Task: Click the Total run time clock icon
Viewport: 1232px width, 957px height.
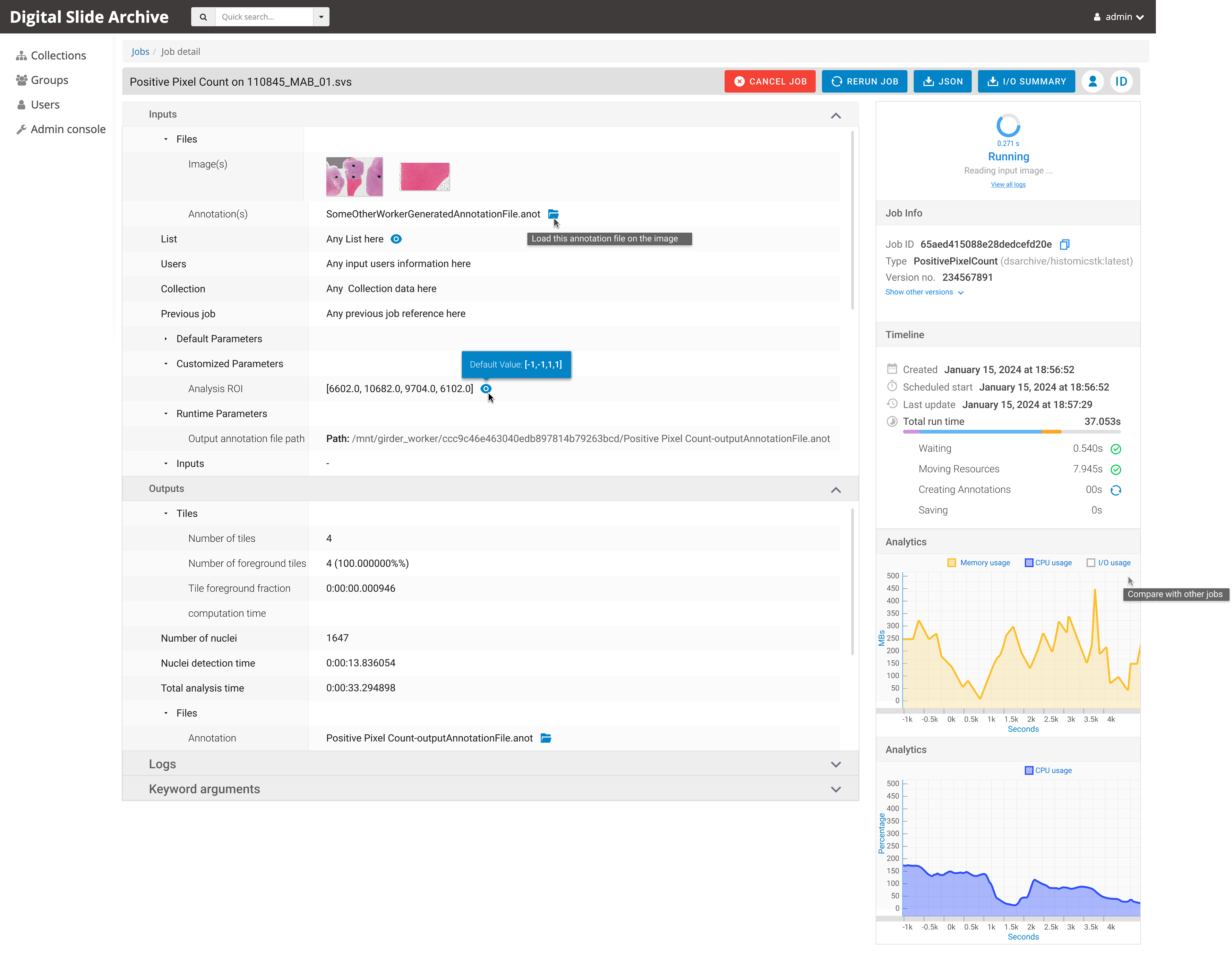Action: pos(892,421)
